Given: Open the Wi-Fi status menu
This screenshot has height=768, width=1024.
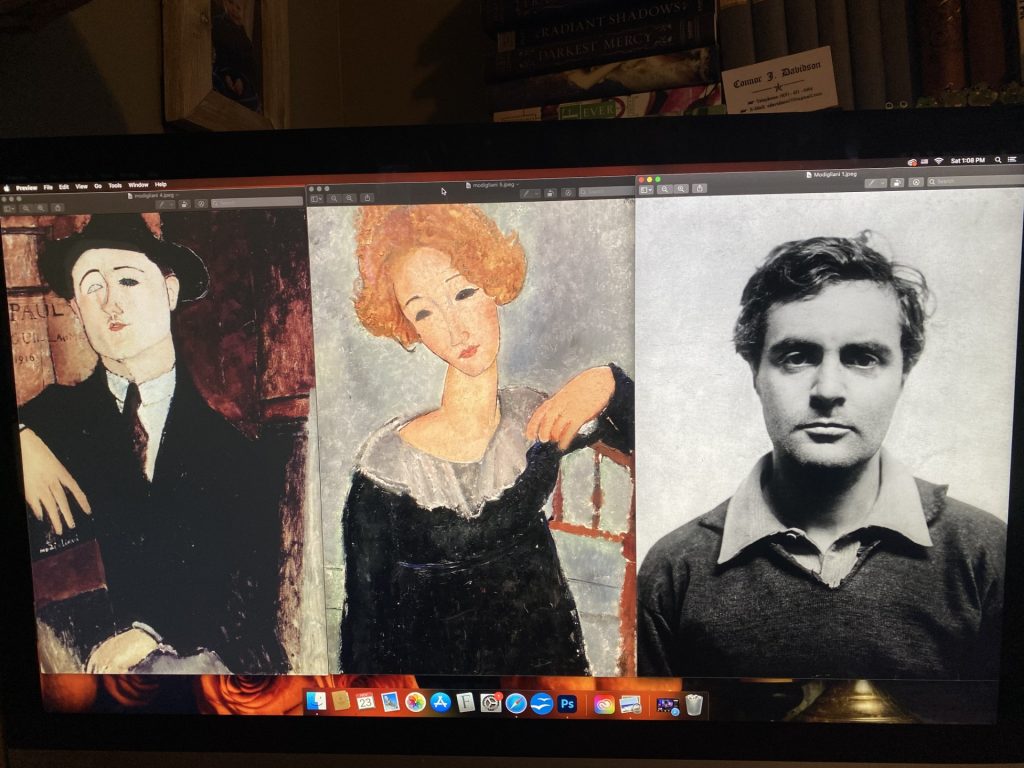Looking at the screenshot, I should (938, 161).
